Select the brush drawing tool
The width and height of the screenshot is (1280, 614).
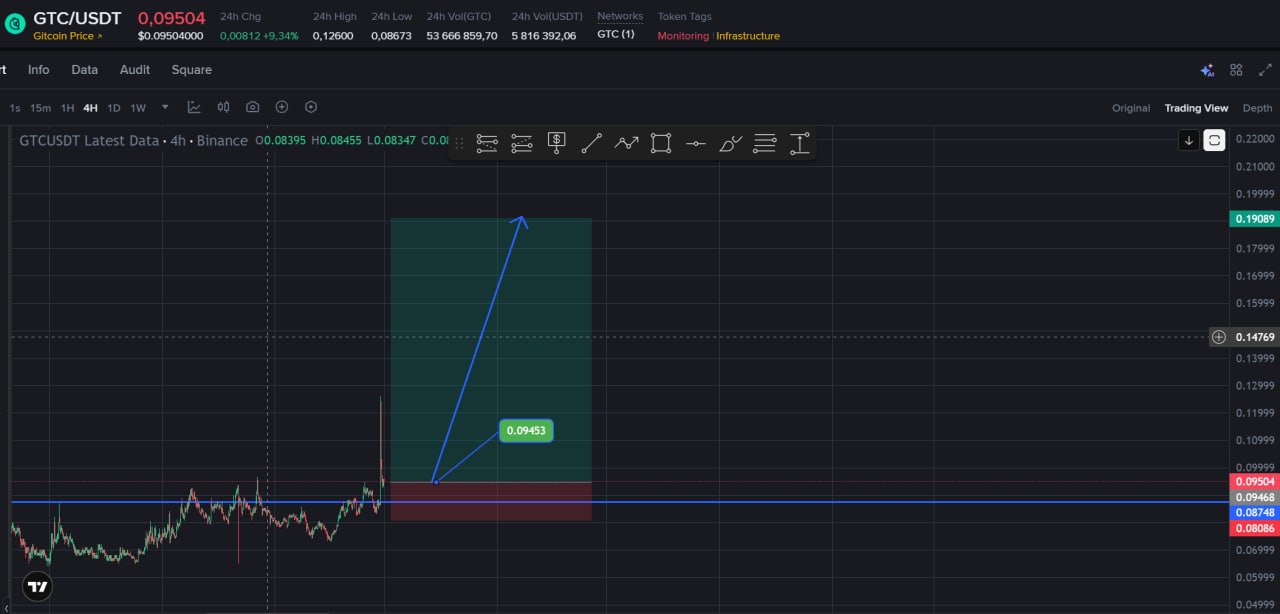(x=731, y=143)
